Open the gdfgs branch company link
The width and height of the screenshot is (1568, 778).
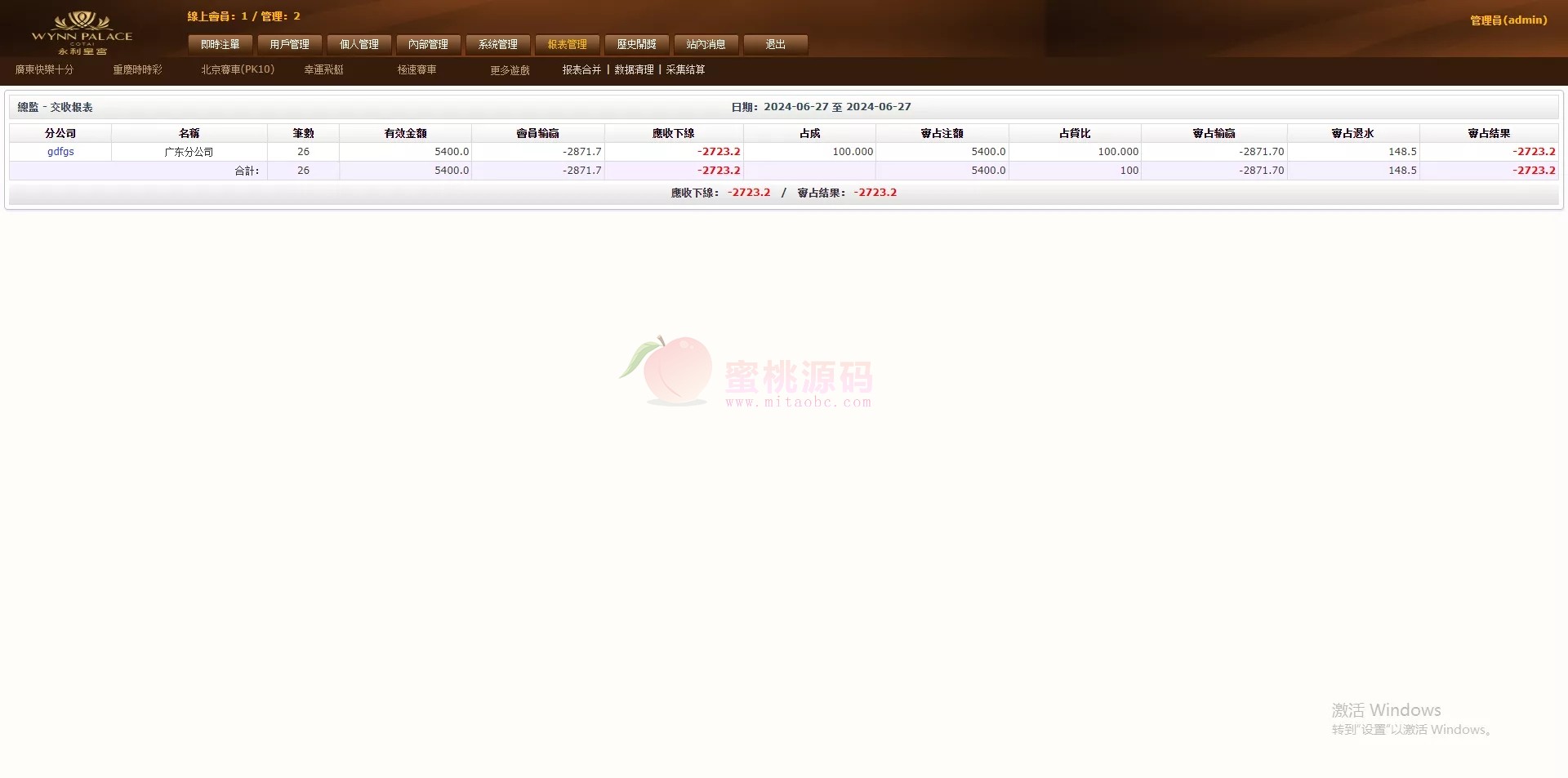[x=60, y=152]
